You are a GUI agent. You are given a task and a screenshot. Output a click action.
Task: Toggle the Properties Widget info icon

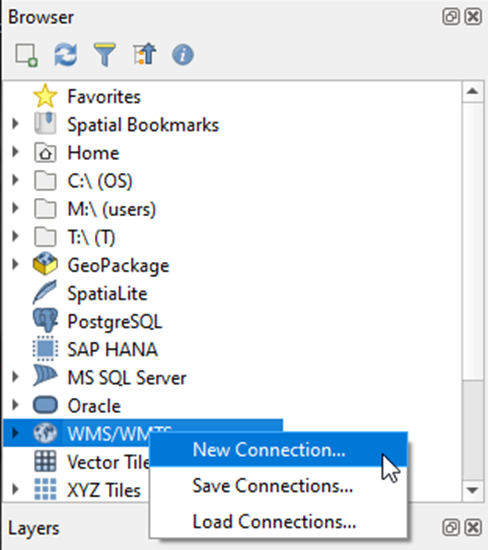183,55
